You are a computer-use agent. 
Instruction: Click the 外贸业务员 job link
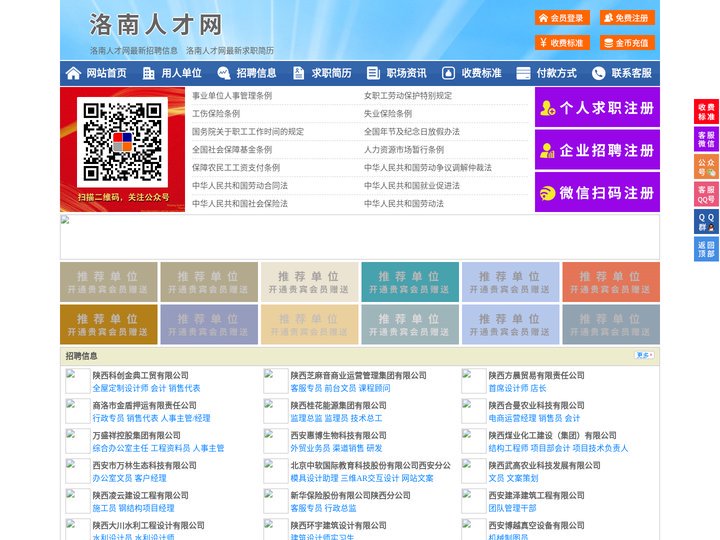pos(310,448)
